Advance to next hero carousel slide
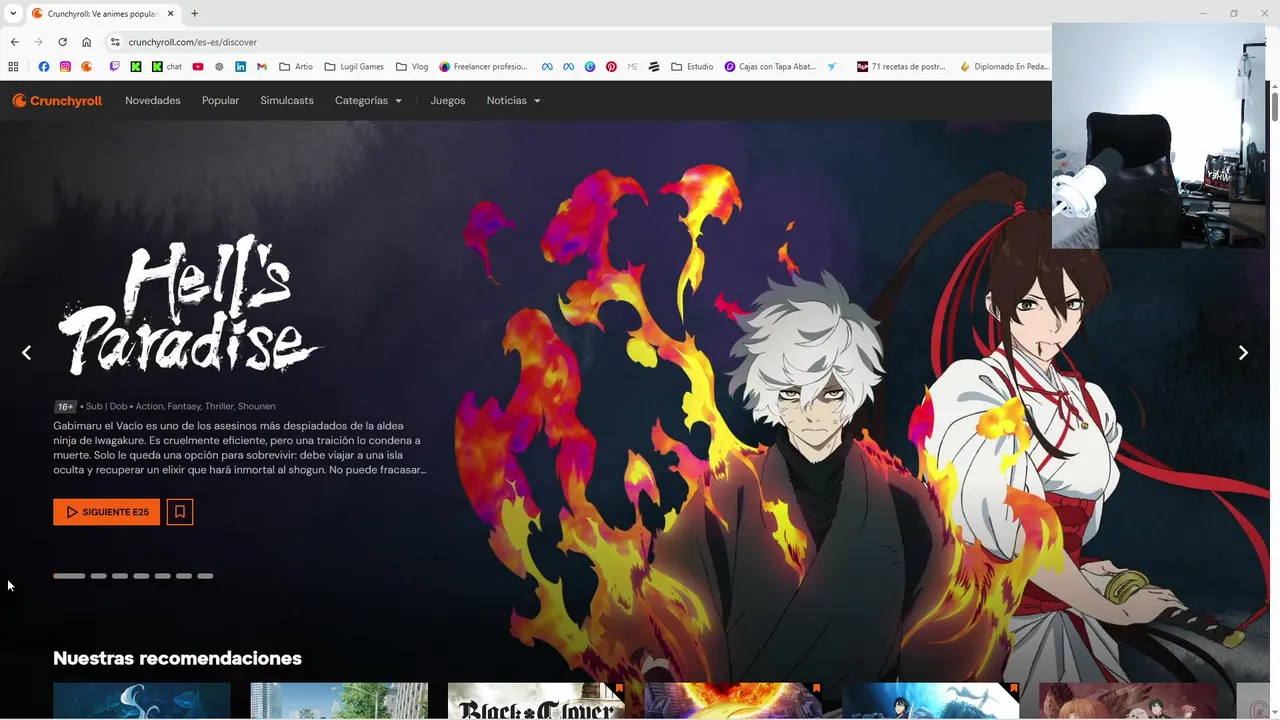This screenshot has height=720, width=1280. (1243, 352)
